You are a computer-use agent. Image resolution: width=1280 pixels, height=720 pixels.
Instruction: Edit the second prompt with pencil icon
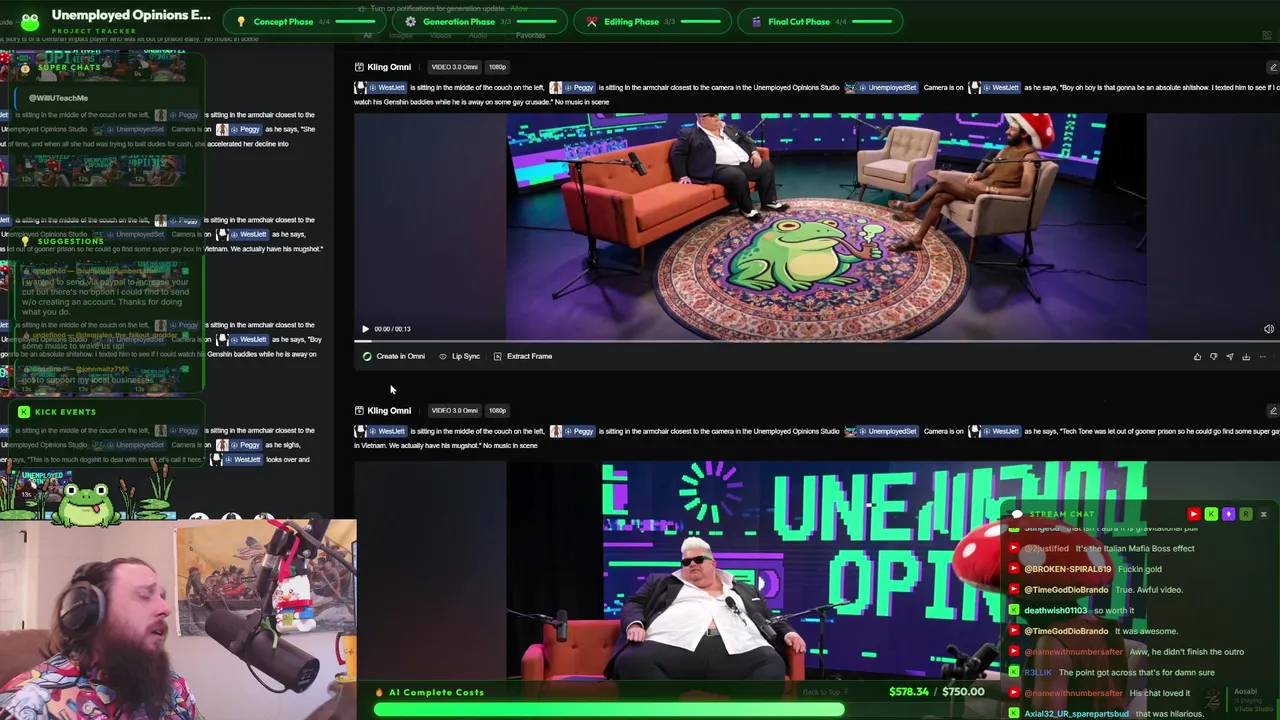pos(1272,410)
